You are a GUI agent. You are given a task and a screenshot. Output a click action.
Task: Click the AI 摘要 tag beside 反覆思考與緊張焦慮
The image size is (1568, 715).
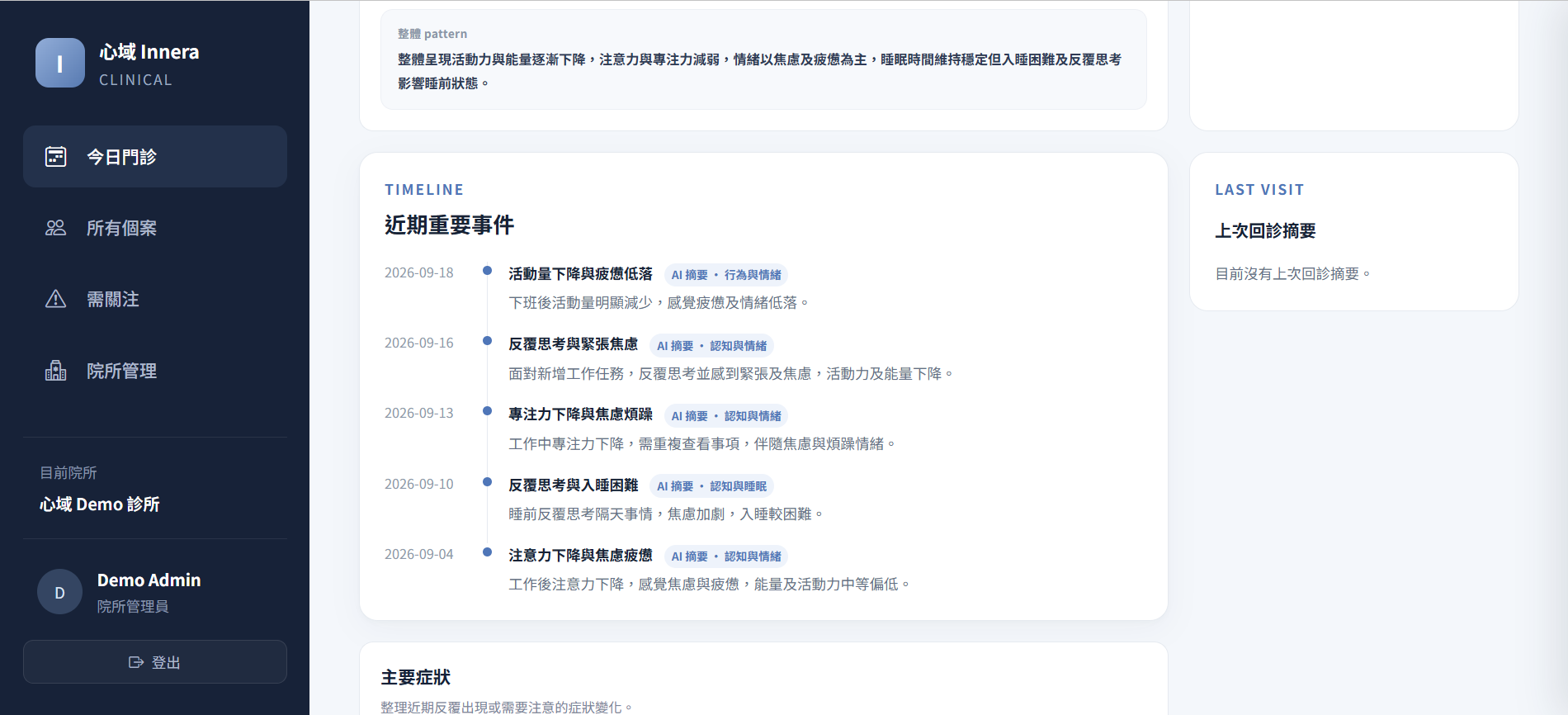(711, 346)
